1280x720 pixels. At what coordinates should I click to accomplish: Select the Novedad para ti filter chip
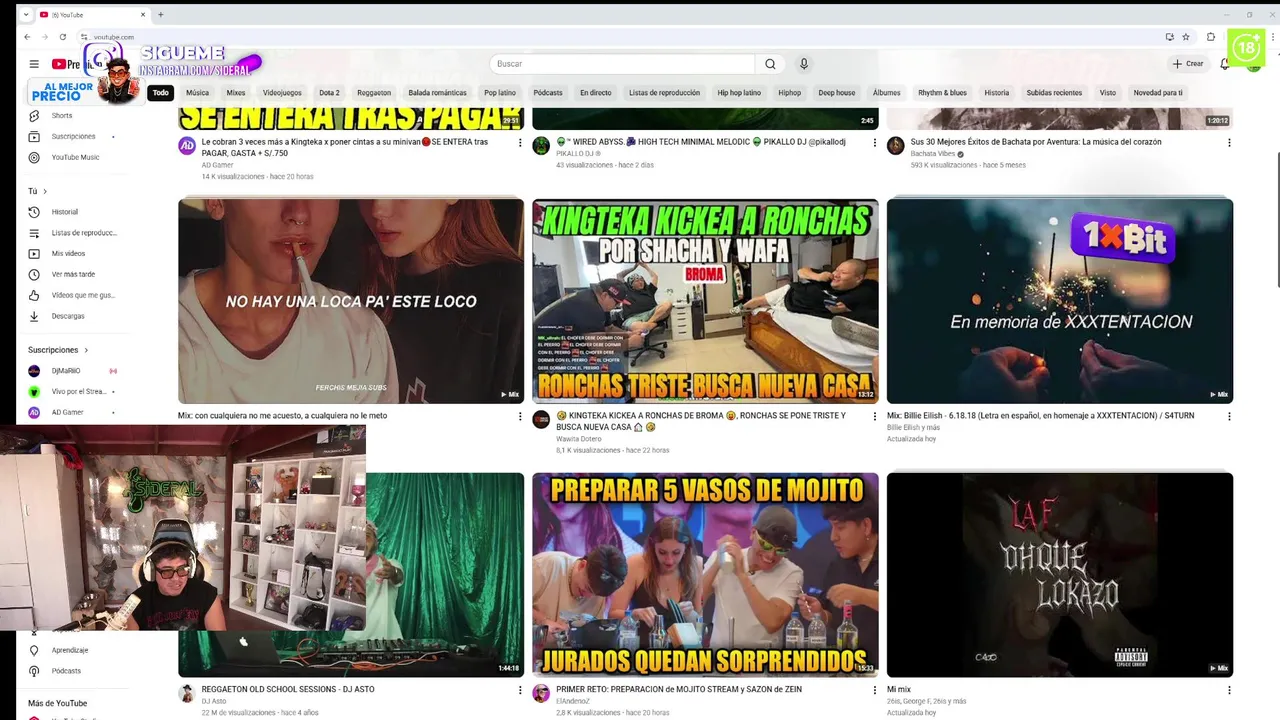point(1158,93)
